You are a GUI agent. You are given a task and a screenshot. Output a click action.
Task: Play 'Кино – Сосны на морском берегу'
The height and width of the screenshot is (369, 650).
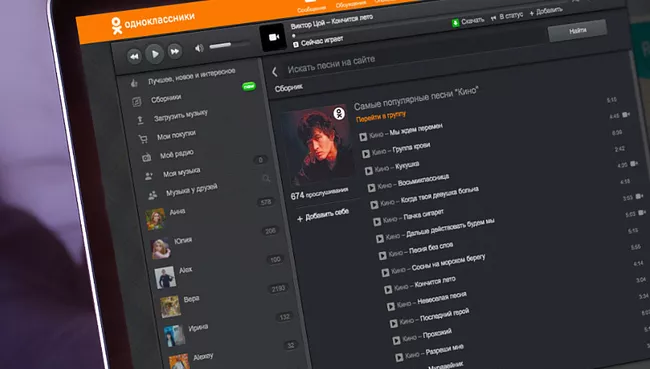(x=385, y=272)
